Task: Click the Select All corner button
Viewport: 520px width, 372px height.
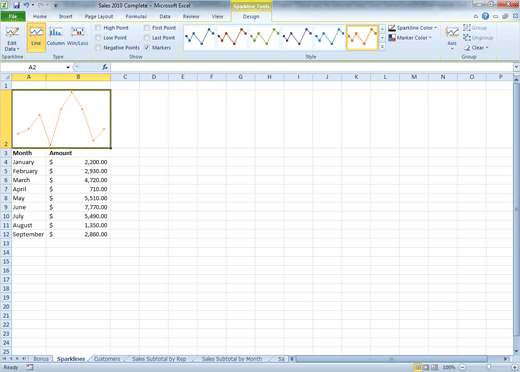Action: point(6,77)
